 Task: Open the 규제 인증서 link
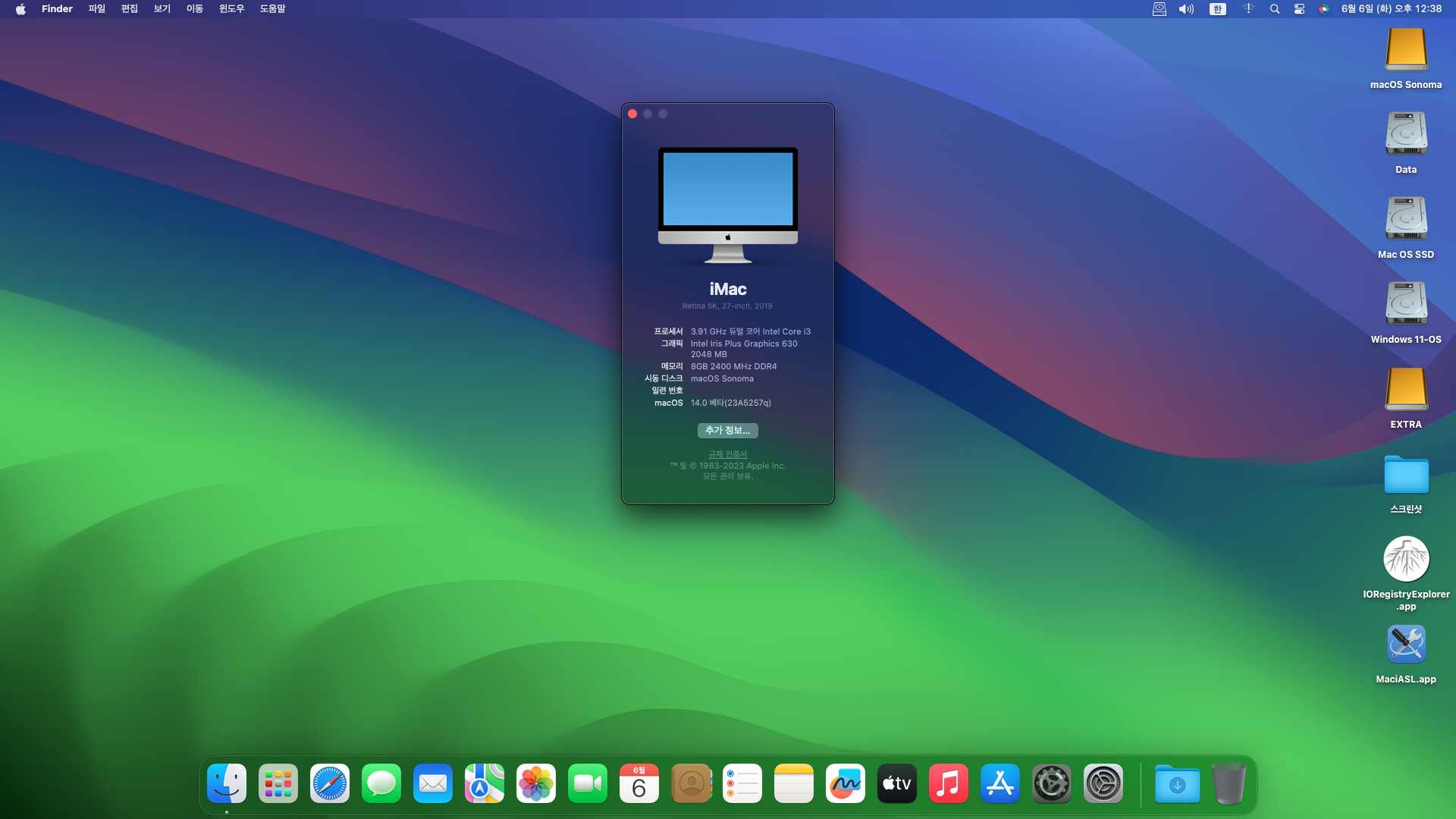pyautogui.click(x=728, y=455)
